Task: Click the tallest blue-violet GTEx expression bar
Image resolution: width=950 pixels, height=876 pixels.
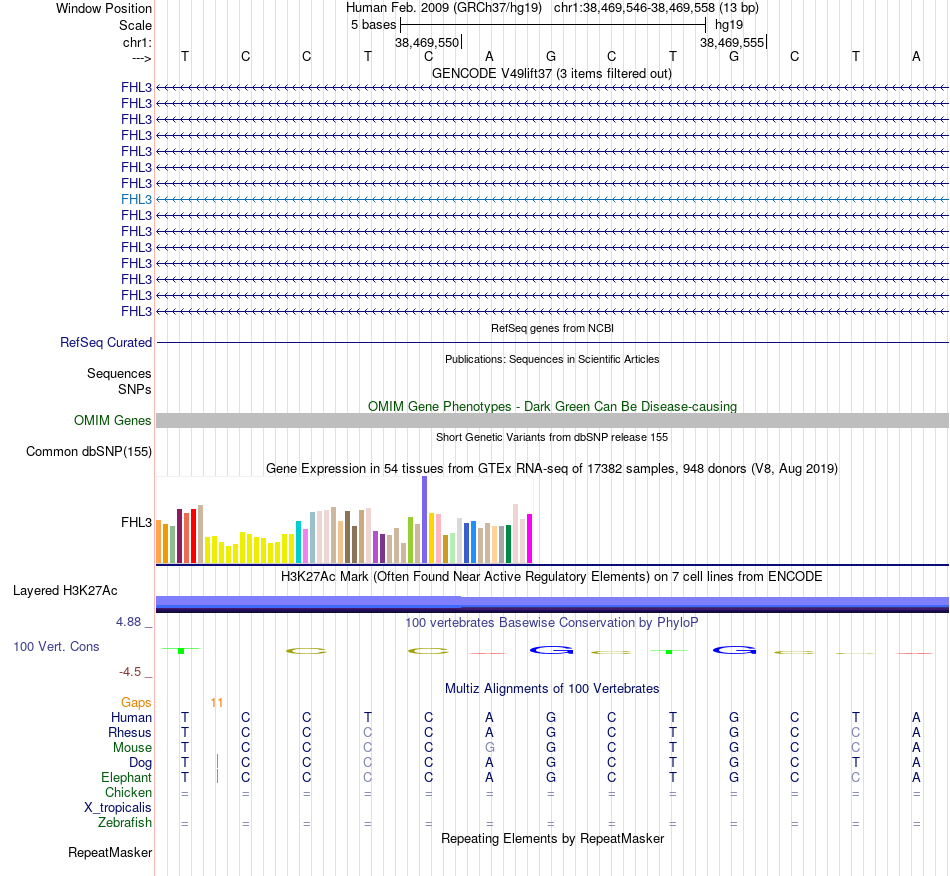Action: tap(425, 520)
